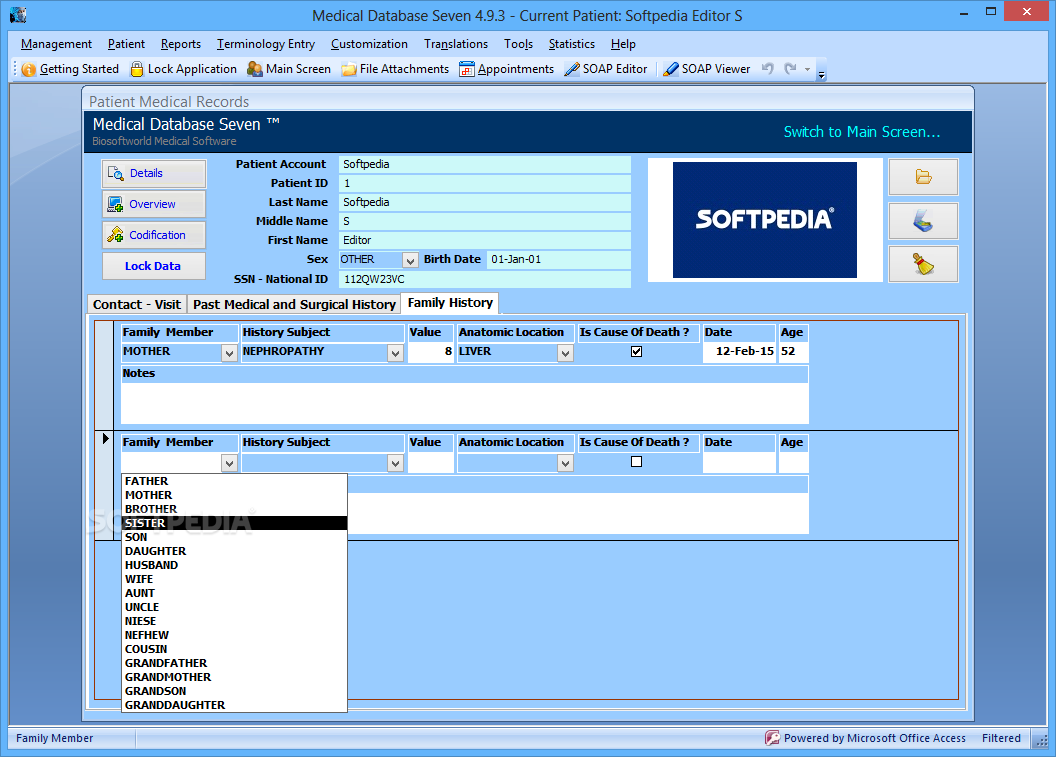Expand MOTHER Family Member dropdown
This screenshot has width=1056, height=757.
pos(229,353)
